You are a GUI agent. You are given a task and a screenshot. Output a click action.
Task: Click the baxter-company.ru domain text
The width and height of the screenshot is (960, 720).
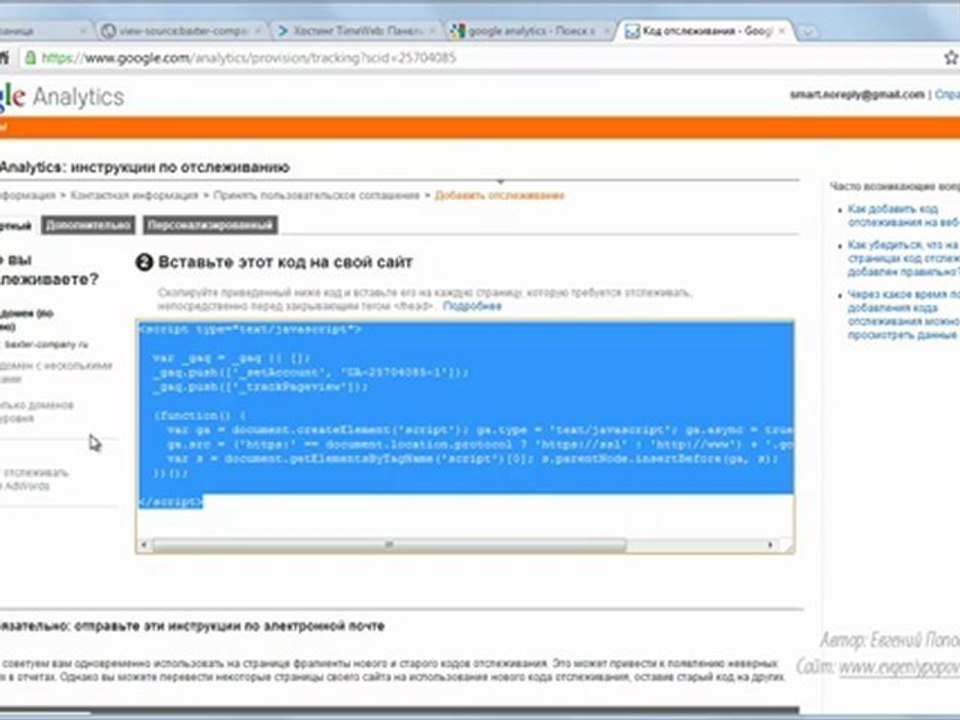point(46,345)
